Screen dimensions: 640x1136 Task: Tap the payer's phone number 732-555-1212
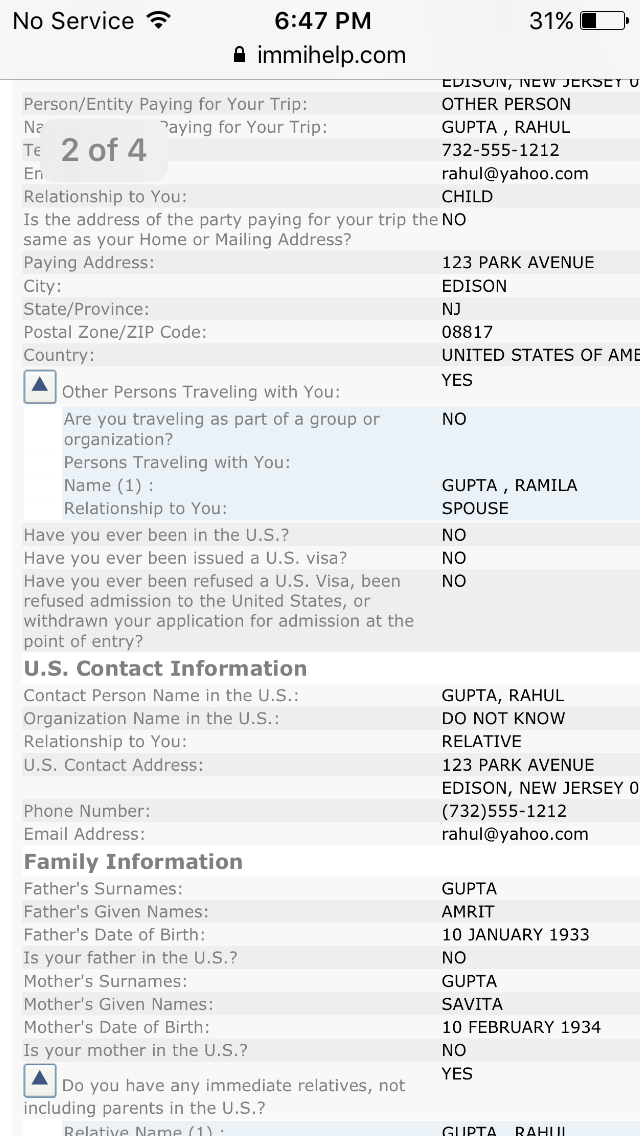500,150
